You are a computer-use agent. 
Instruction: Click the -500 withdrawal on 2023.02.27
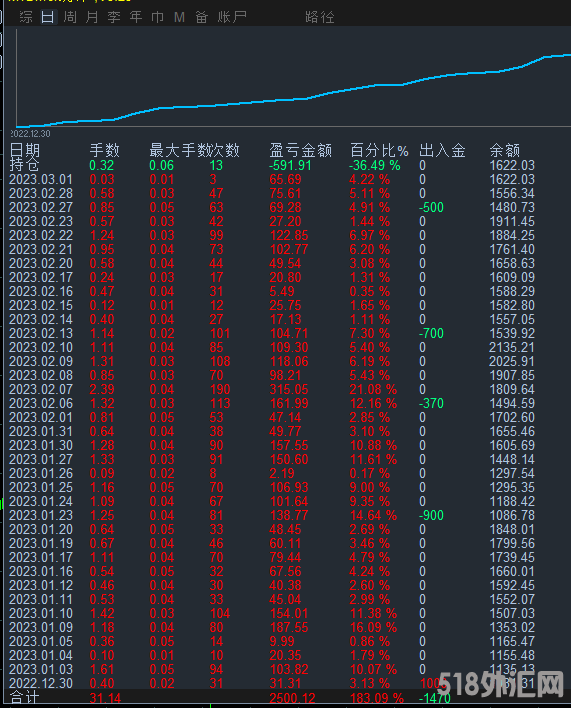click(x=431, y=207)
